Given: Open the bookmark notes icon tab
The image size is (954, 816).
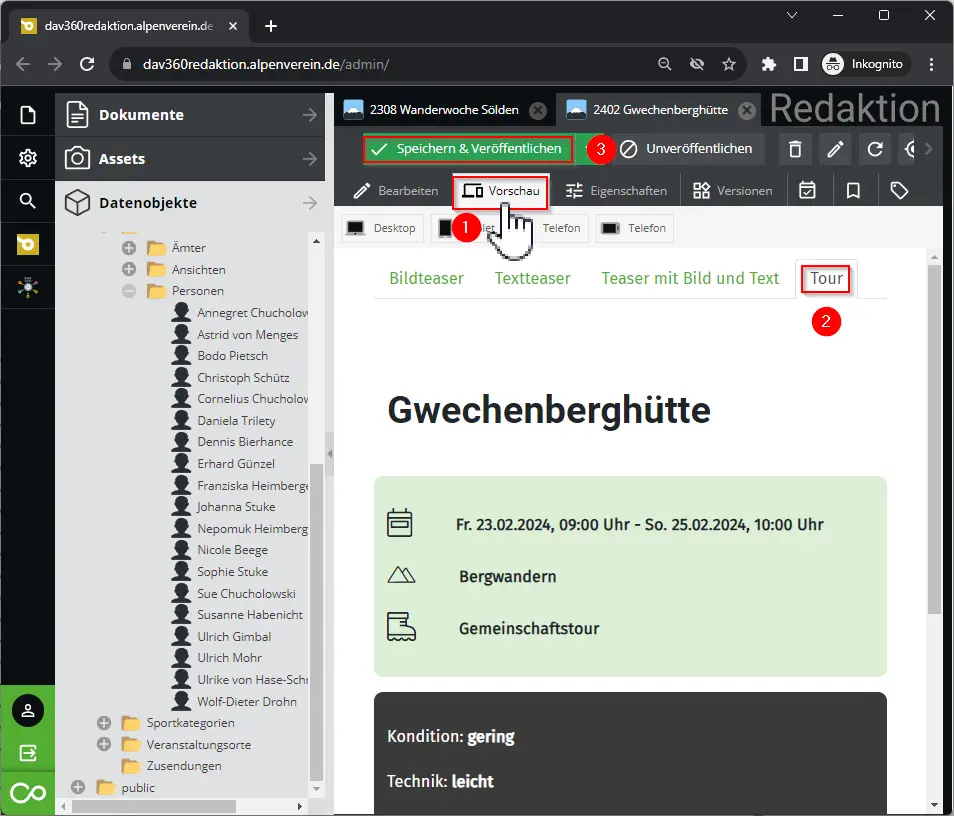Looking at the screenshot, I should [853, 190].
